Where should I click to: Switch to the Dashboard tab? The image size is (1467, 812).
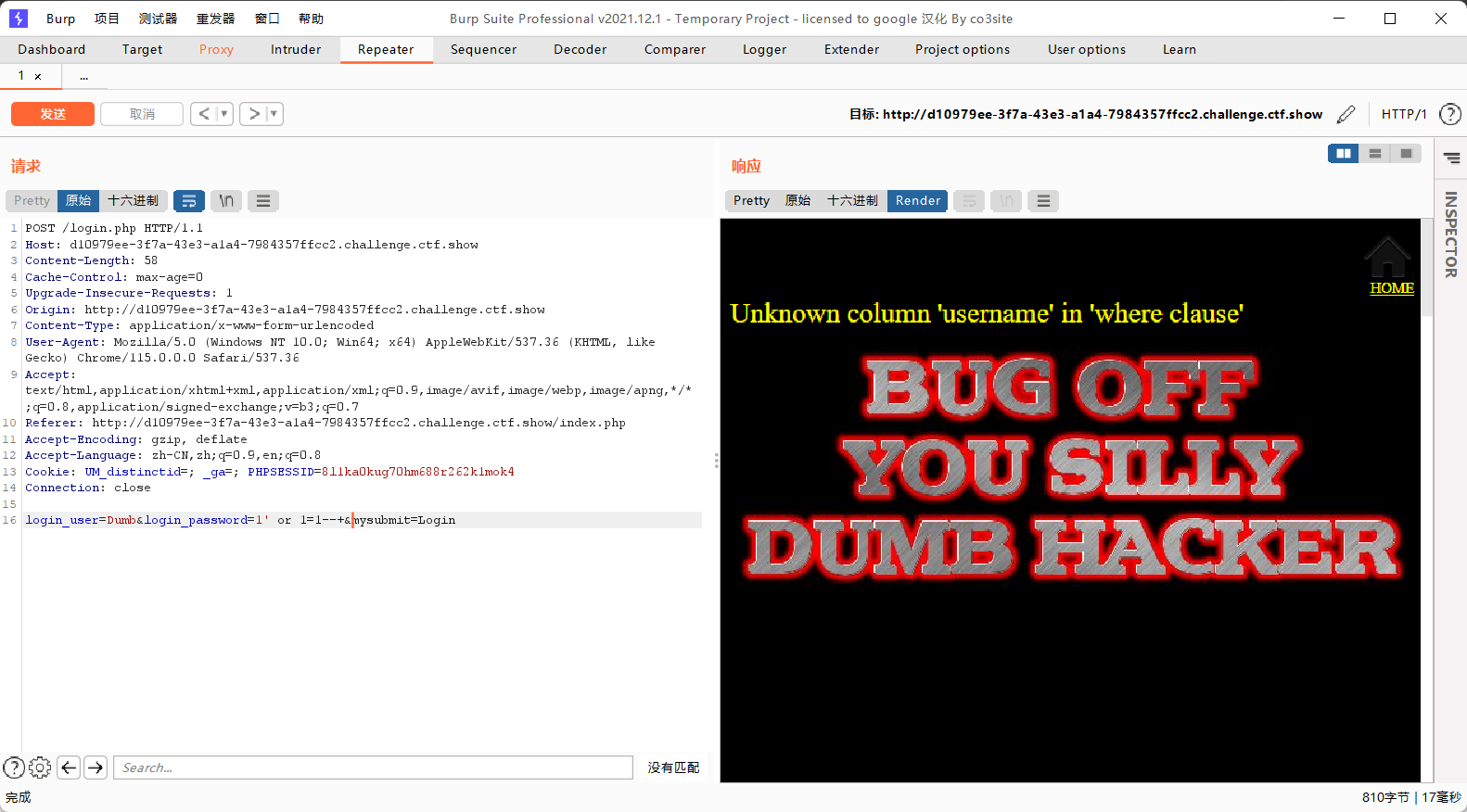[52, 49]
